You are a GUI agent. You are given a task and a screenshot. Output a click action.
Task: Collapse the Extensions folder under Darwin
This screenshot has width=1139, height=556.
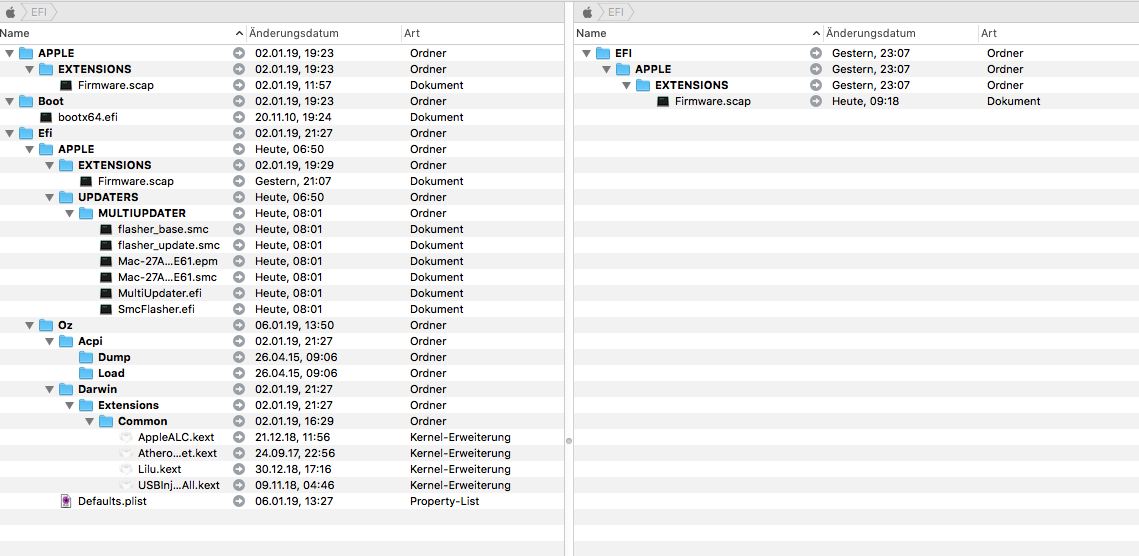(x=70, y=405)
